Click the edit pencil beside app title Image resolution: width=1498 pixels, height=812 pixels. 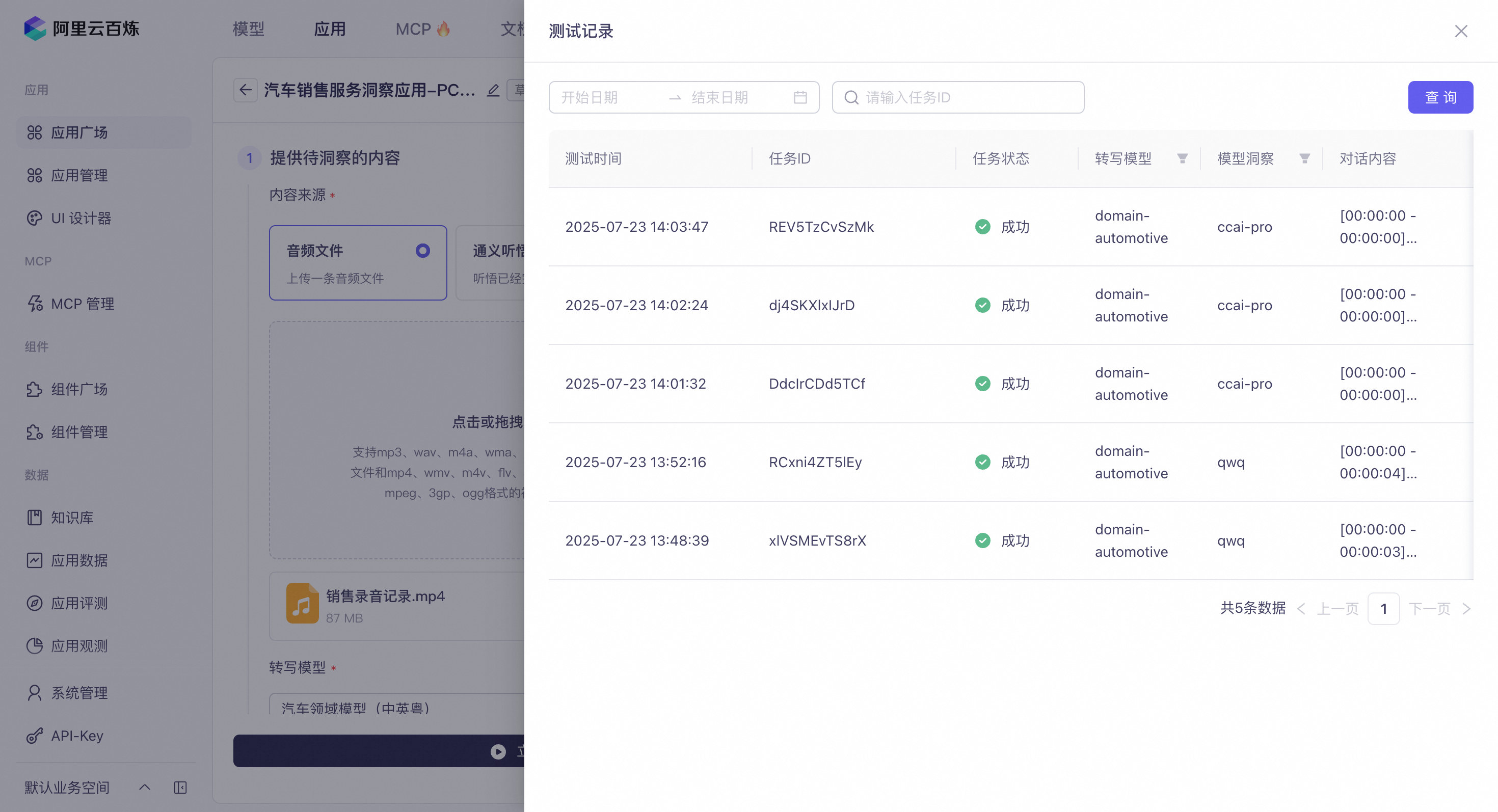pyautogui.click(x=493, y=90)
